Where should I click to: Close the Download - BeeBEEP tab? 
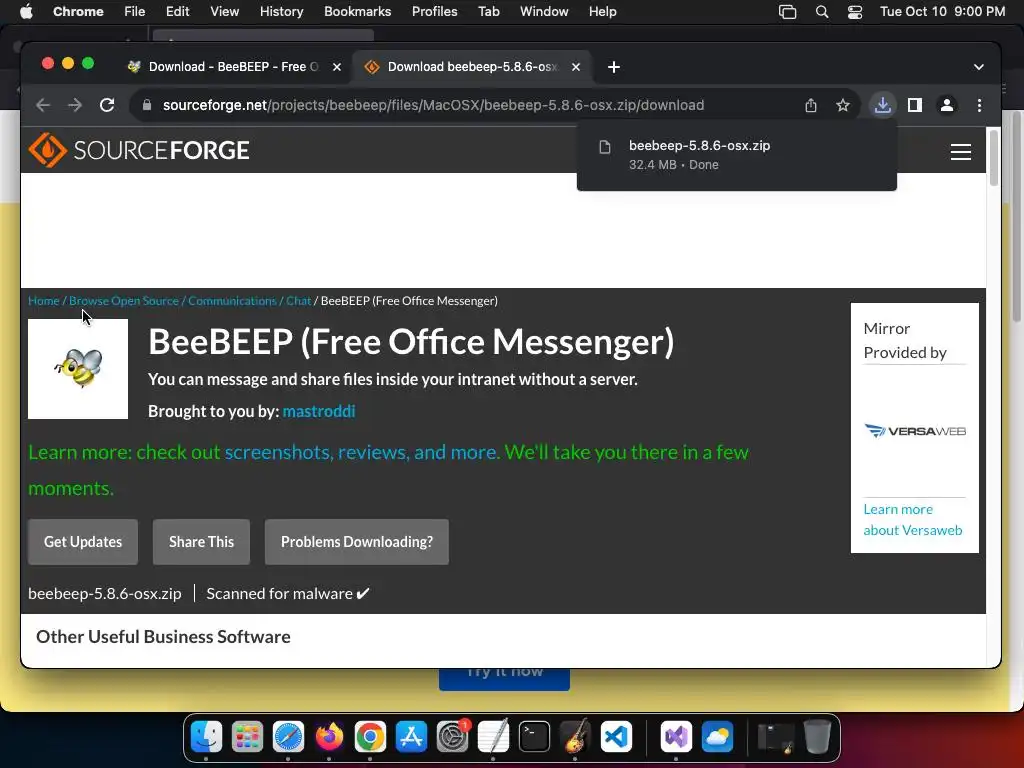[x=337, y=67]
